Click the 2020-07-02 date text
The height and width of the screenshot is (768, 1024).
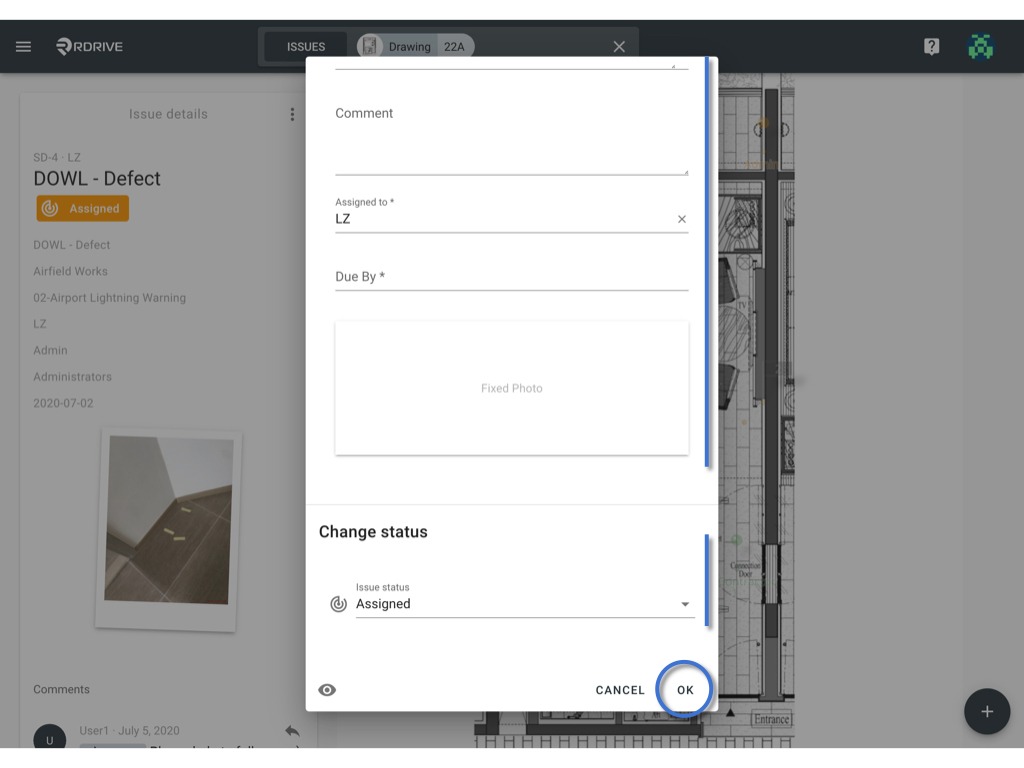[x=63, y=403]
